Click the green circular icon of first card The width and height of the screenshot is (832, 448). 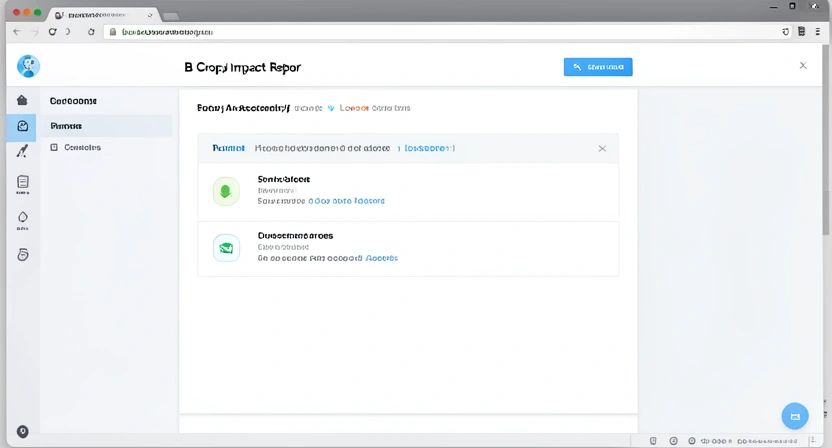226,191
